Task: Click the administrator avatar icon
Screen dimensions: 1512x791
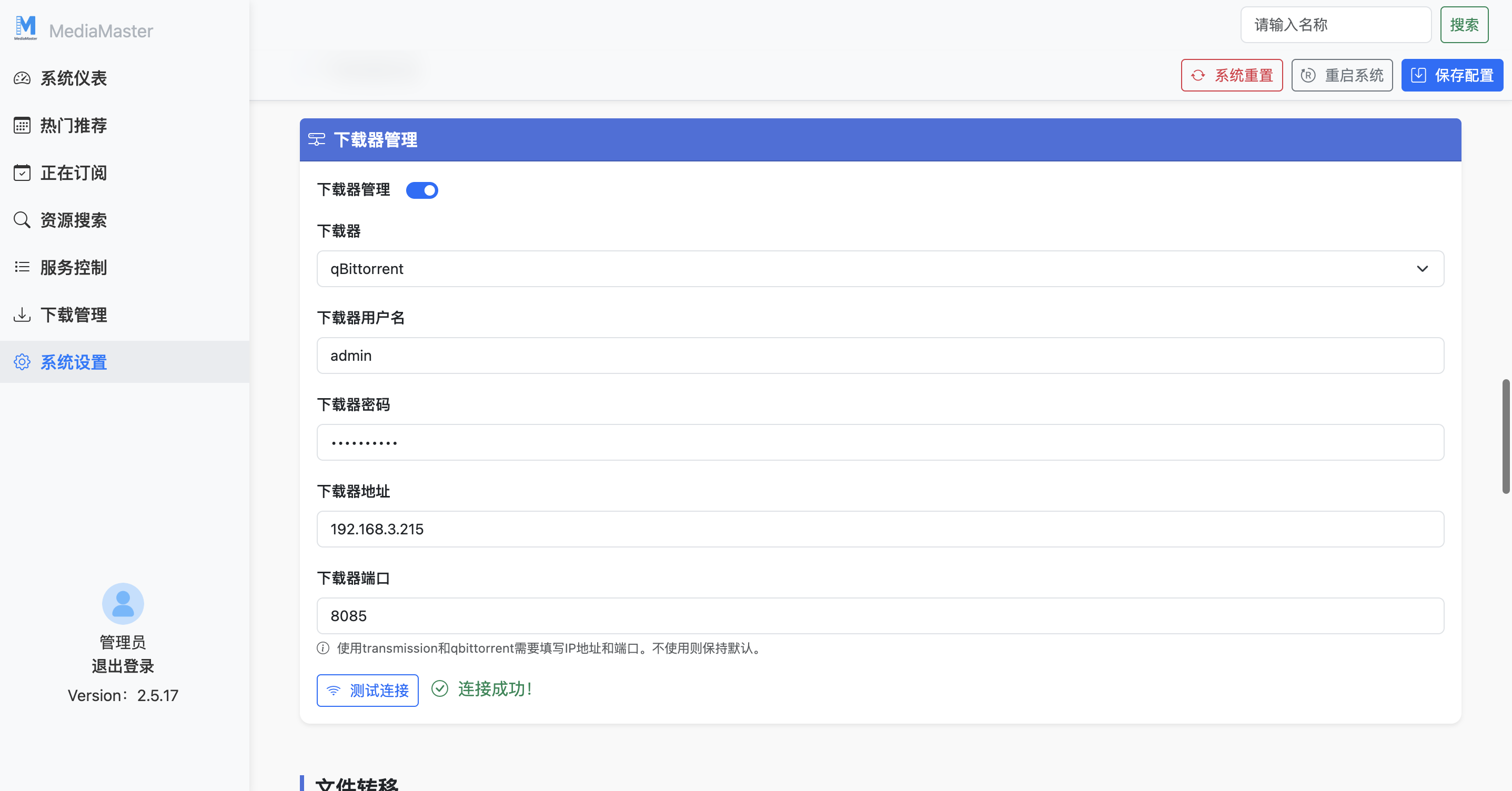Action: tap(123, 603)
